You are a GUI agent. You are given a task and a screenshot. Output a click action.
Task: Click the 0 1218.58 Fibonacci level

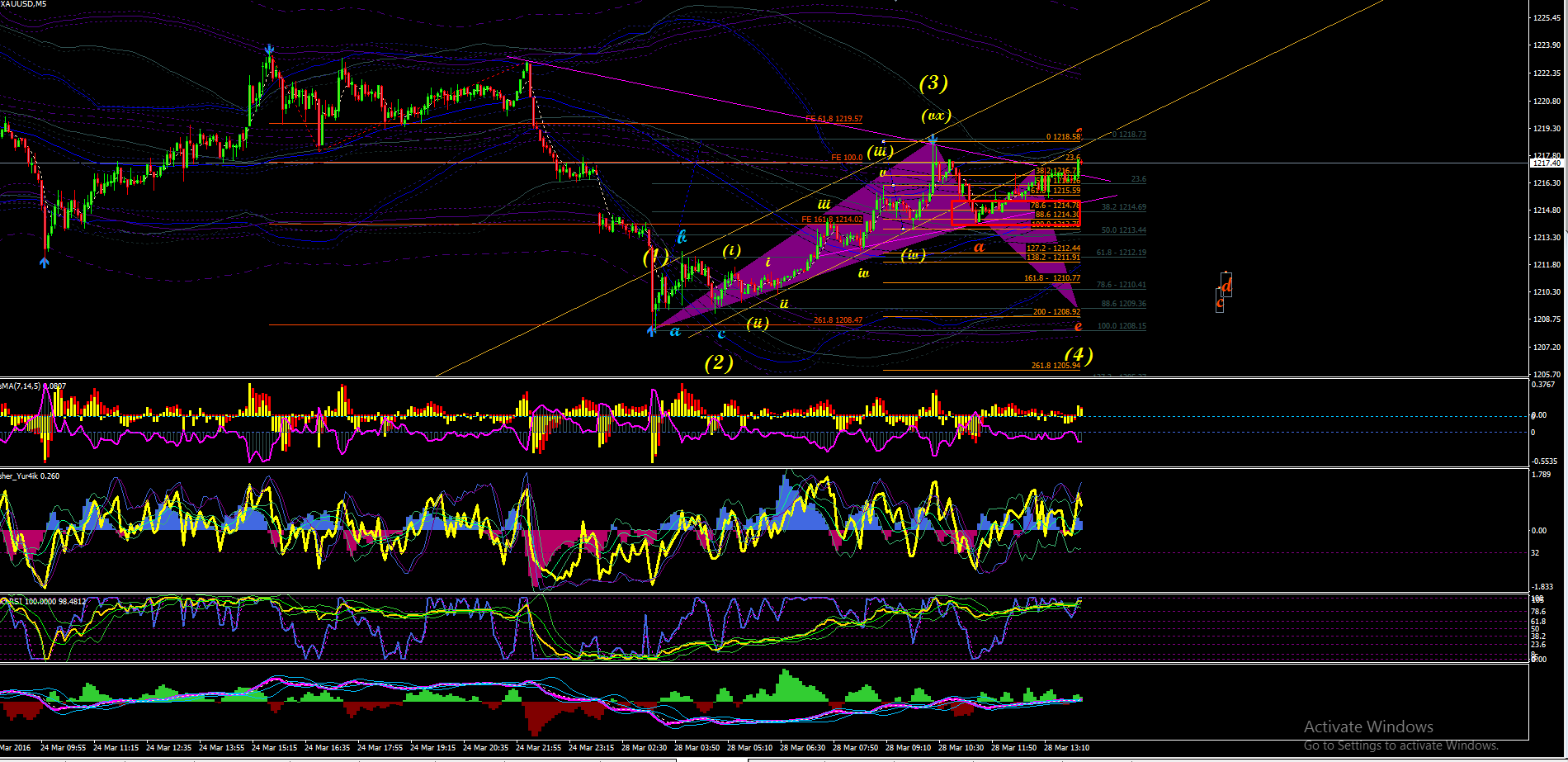click(1063, 137)
